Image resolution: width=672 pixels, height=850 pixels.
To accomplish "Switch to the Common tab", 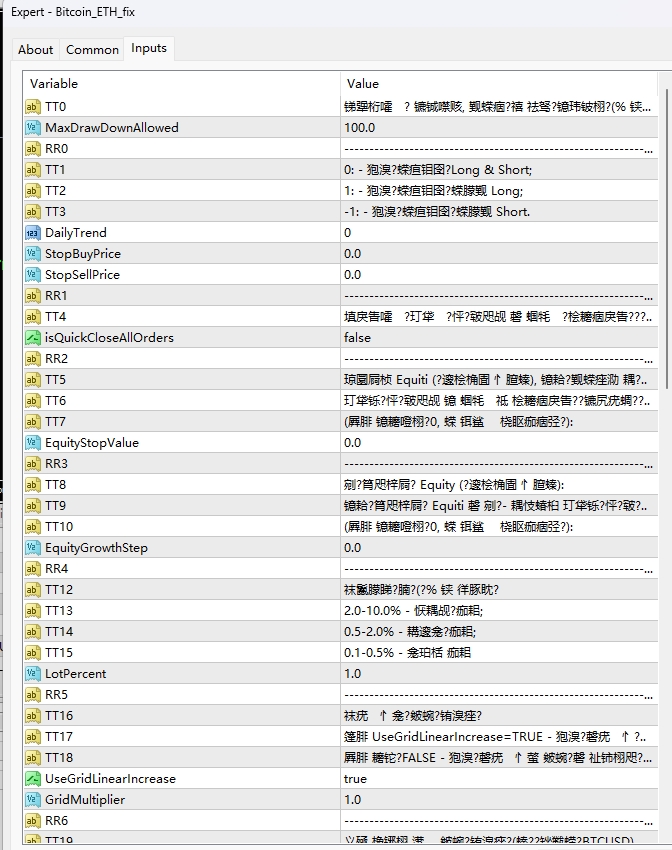I will coord(92,49).
